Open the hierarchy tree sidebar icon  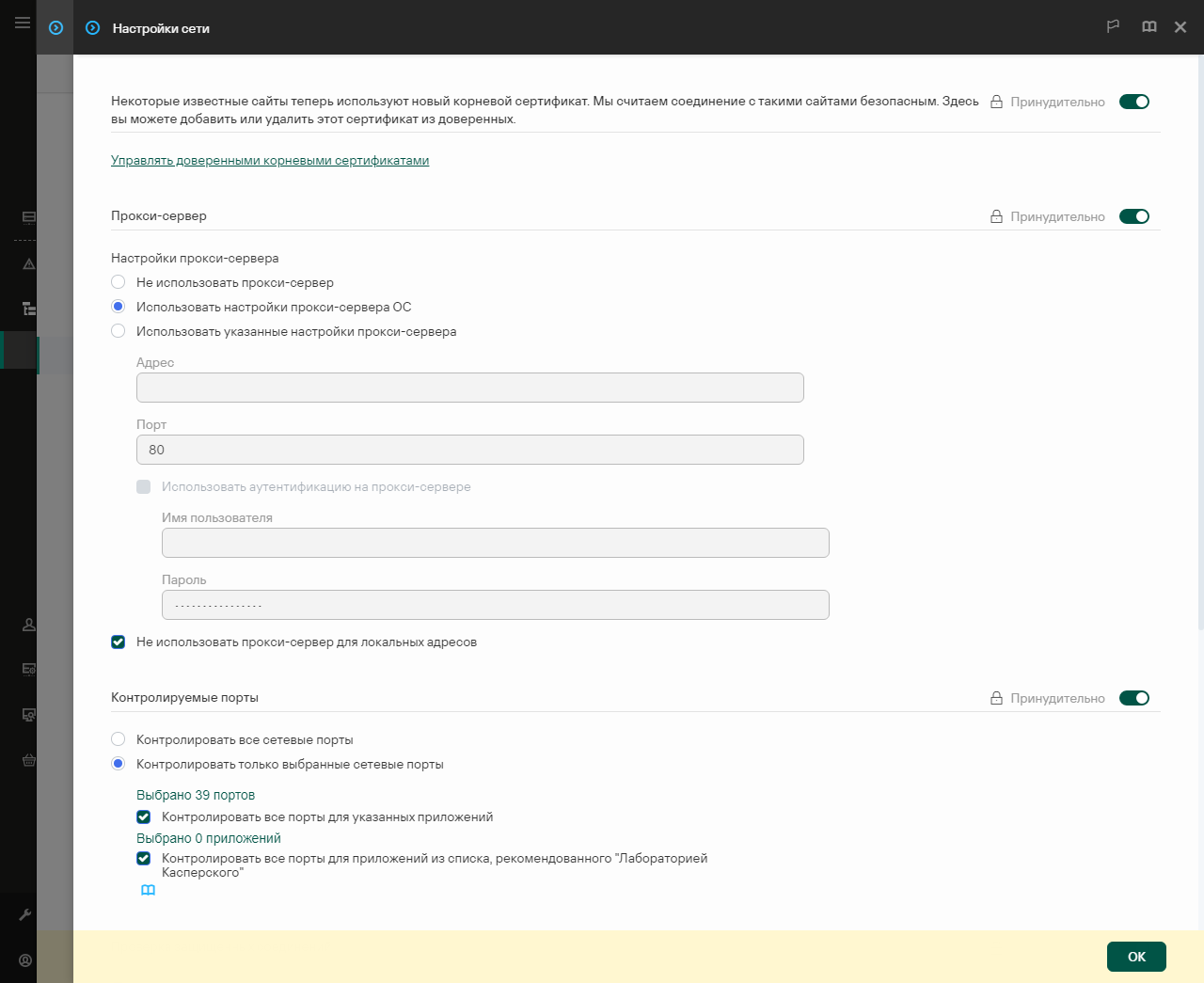[29, 309]
